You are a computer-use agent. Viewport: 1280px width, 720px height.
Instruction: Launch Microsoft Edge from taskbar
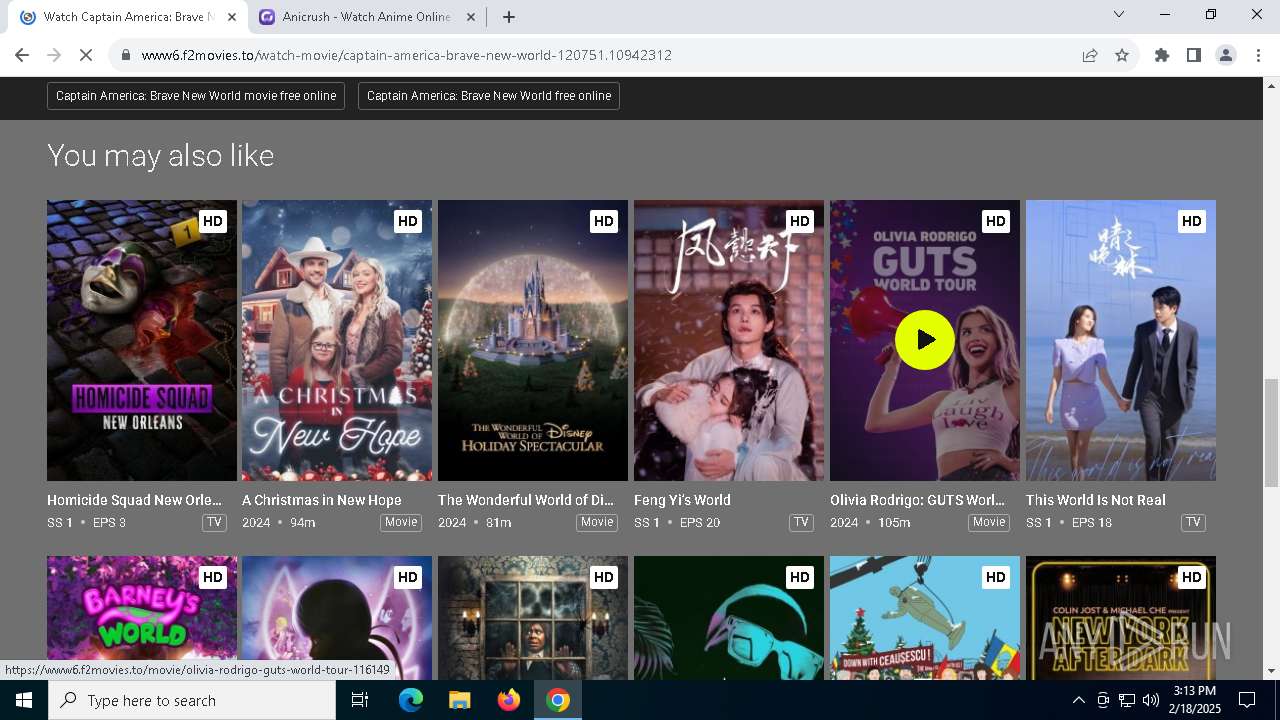[411, 700]
